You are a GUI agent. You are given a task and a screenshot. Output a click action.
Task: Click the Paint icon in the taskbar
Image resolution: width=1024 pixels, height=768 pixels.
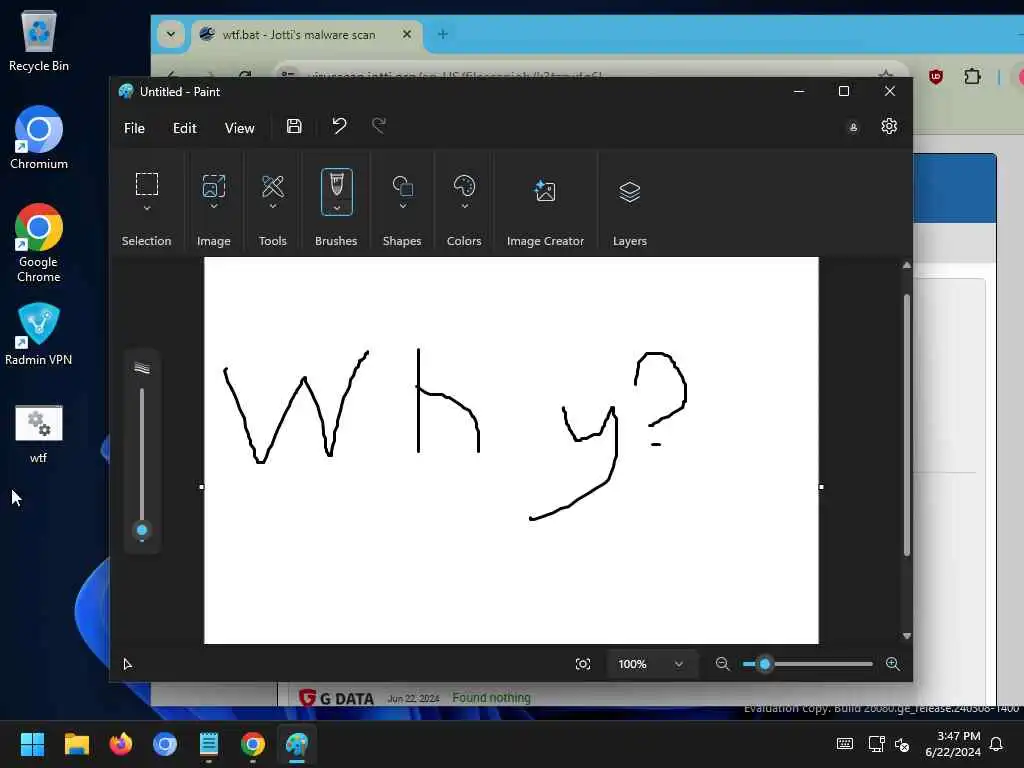[297, 744]
